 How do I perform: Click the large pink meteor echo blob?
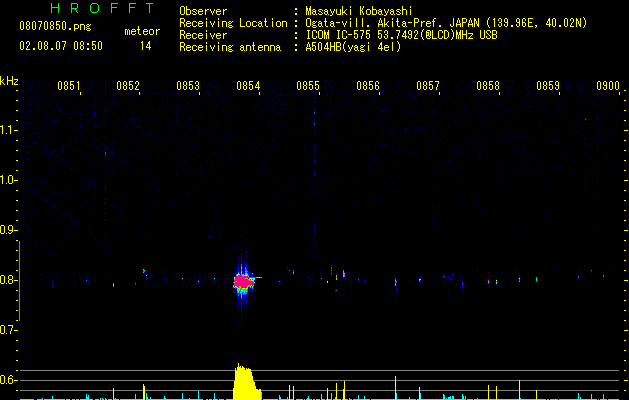tap(243, 282)
